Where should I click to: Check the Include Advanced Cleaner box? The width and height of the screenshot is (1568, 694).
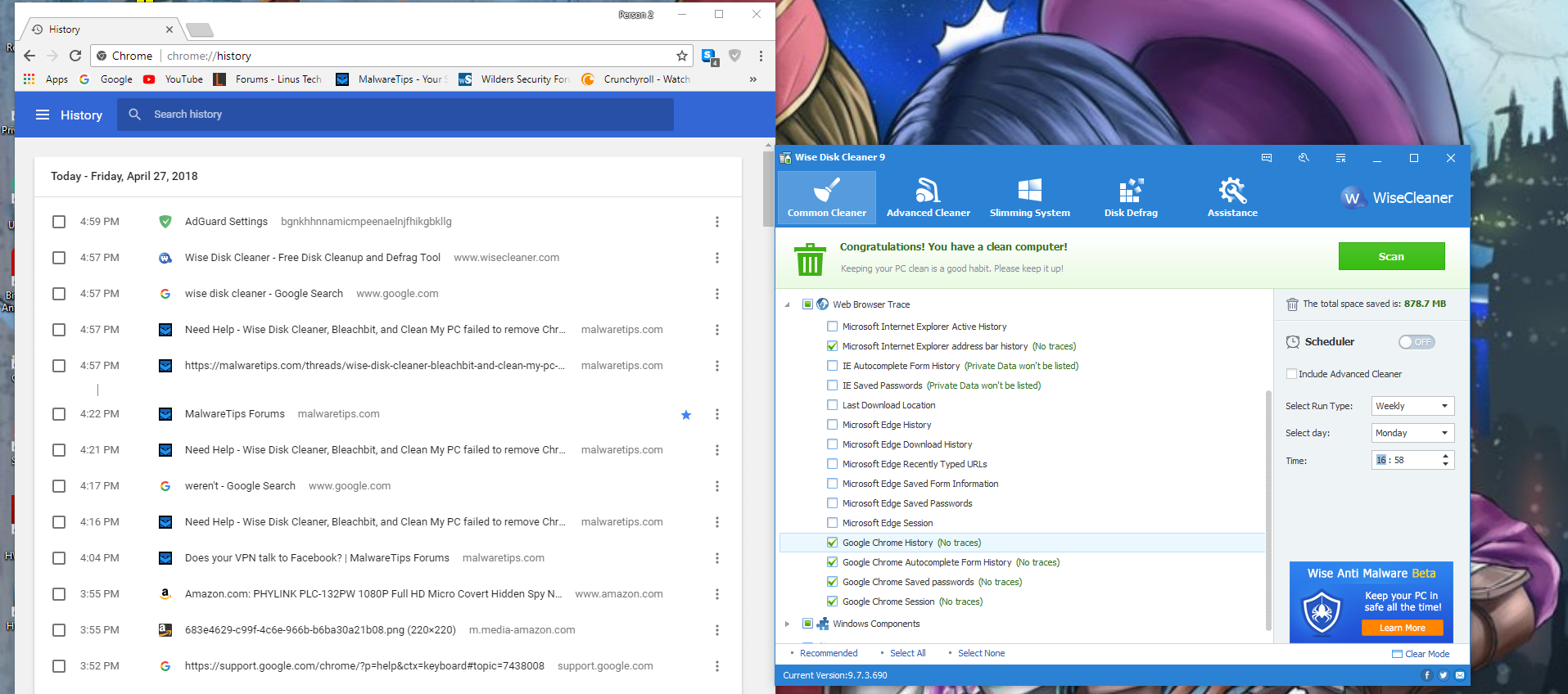(1291, 374)
